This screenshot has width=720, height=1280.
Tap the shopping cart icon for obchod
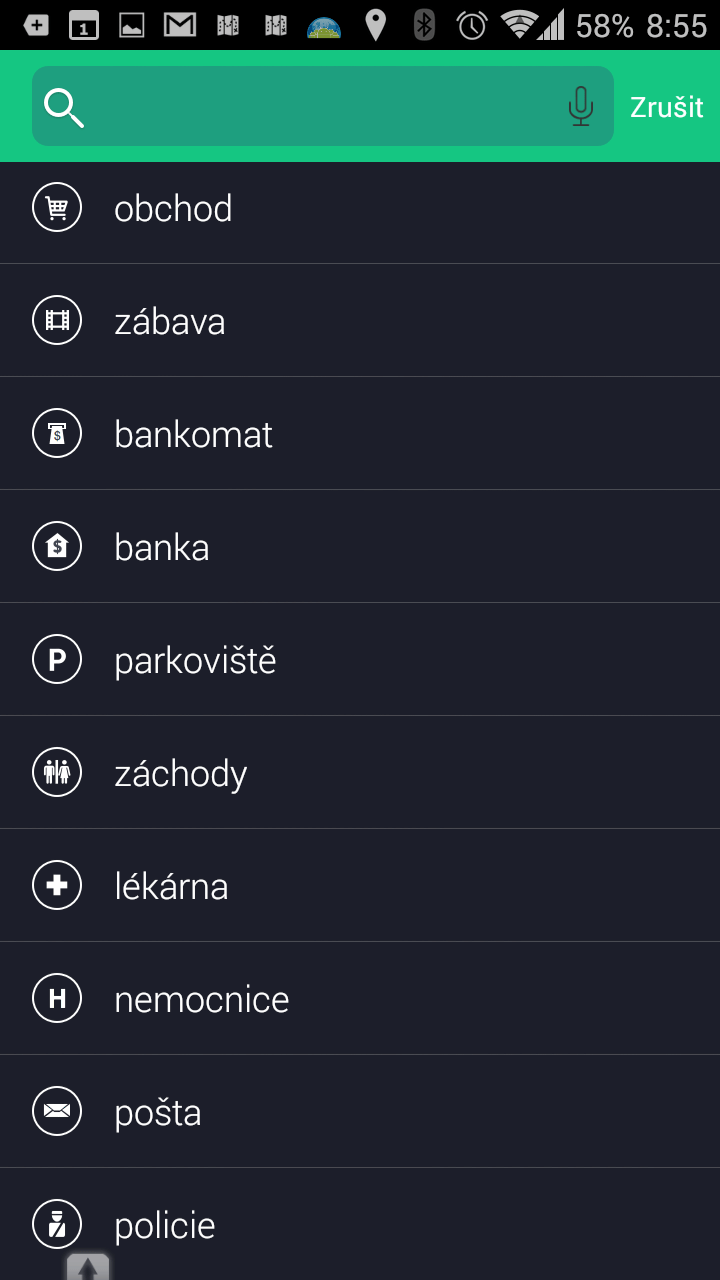click(x=57, y=208)
